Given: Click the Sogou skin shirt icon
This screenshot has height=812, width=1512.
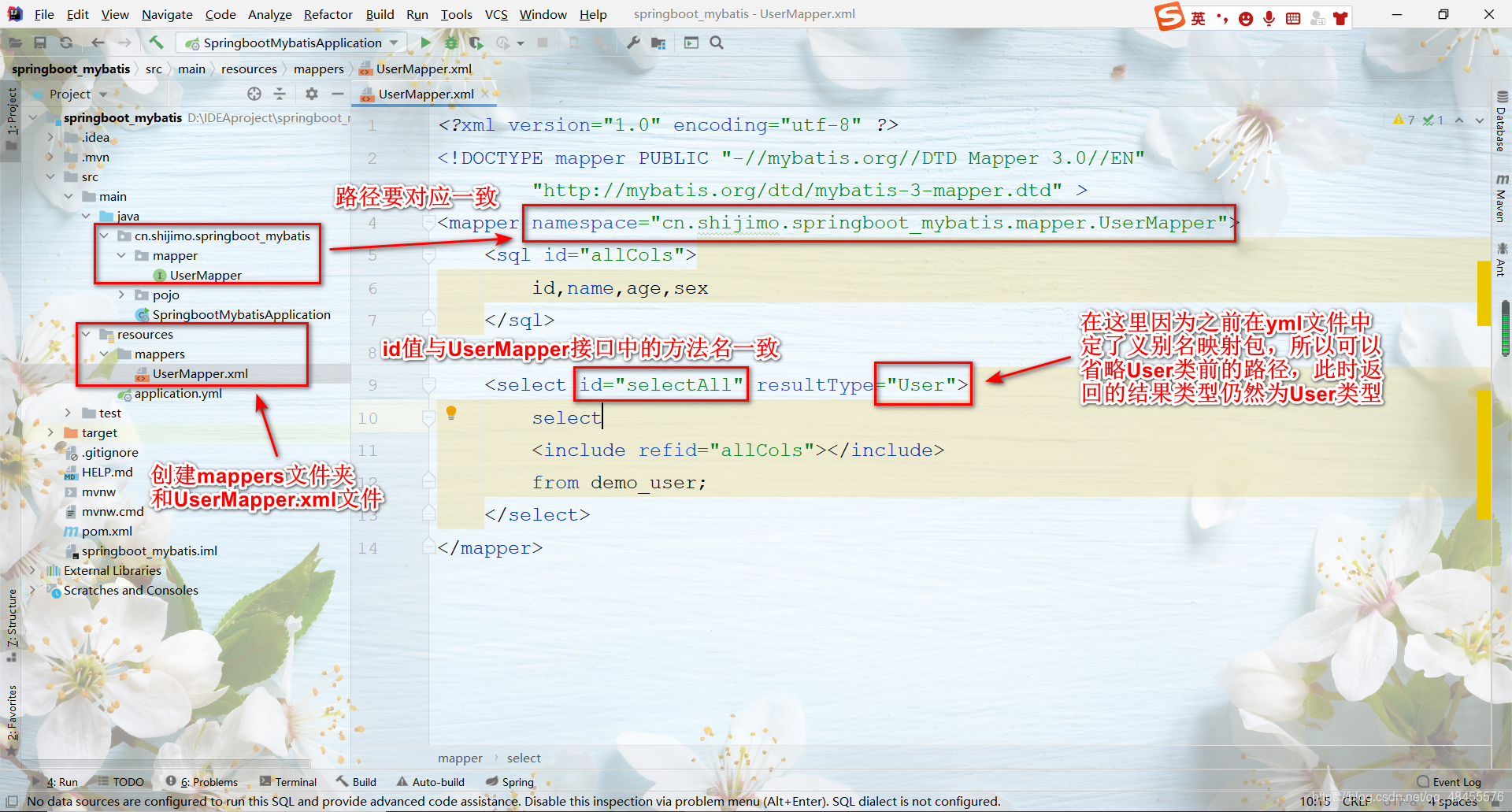Looking at the screenshot, I should (1340, 18).
